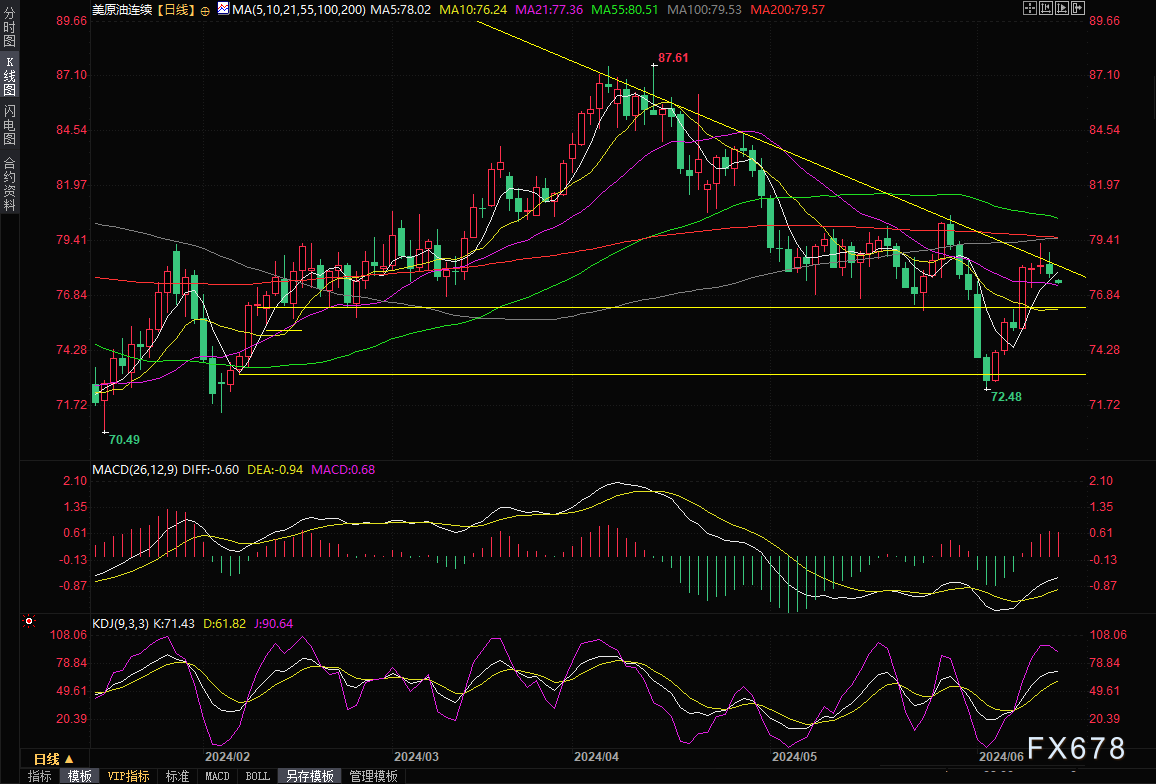The width and height of the screenshot is (1156, 784).
Task: Click the MA10:76.24 value
Action: (473, 10)
